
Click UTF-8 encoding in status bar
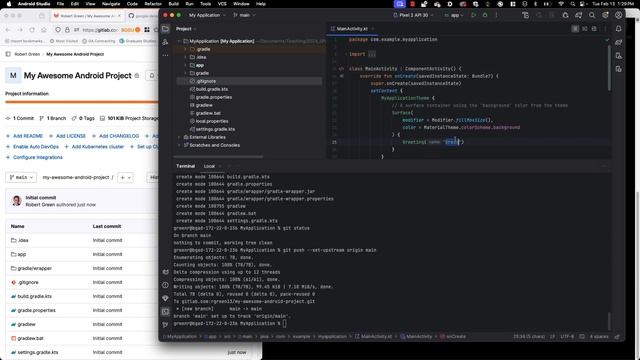coord(567,337)
